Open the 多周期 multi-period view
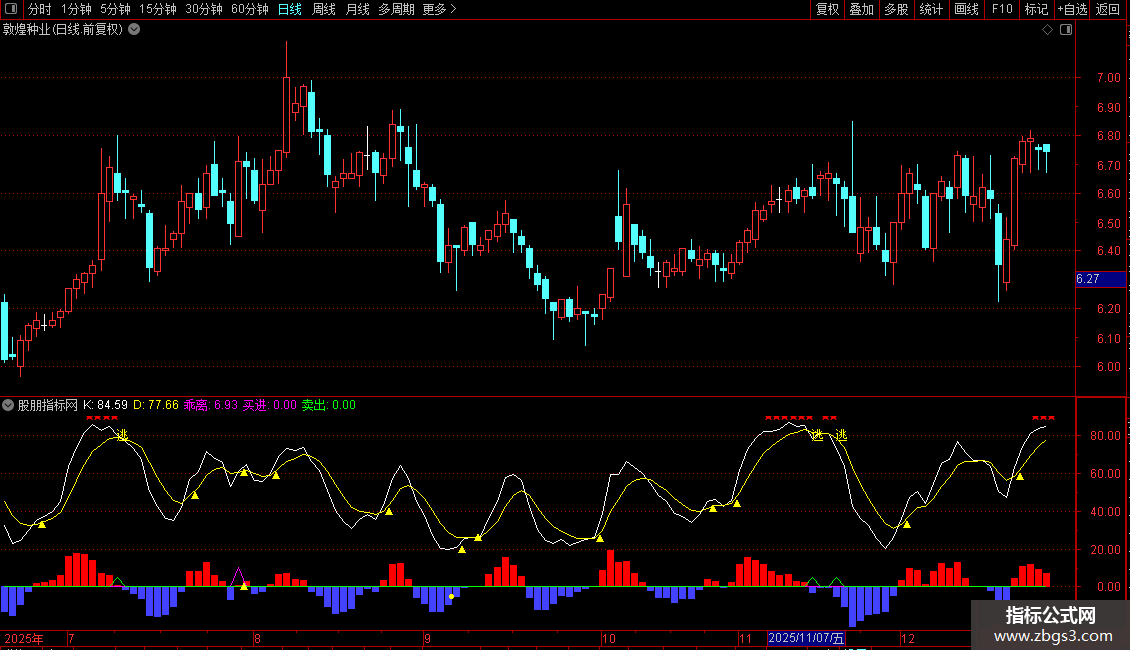This screenshot has height=650, width=1130. (x=396, y=9)
